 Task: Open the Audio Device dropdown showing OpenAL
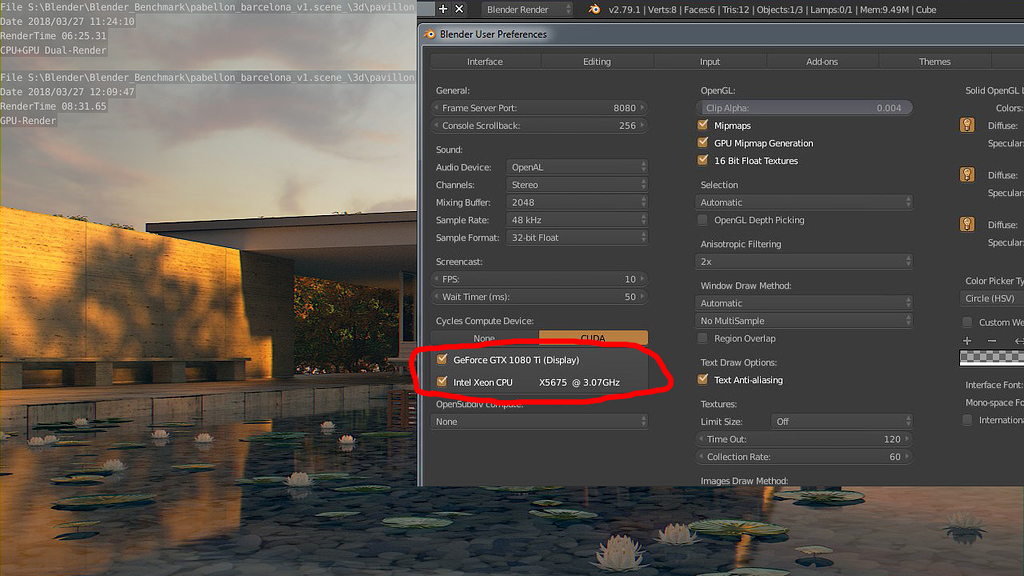pos(577,167)
